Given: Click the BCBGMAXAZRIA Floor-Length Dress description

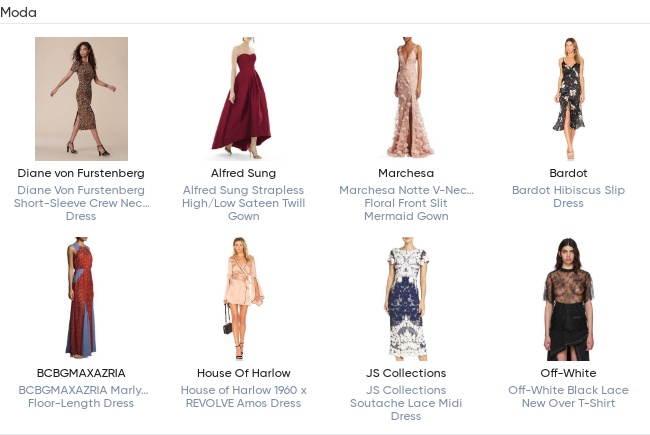Looking at the screenshot, I should tap(81, 396).
